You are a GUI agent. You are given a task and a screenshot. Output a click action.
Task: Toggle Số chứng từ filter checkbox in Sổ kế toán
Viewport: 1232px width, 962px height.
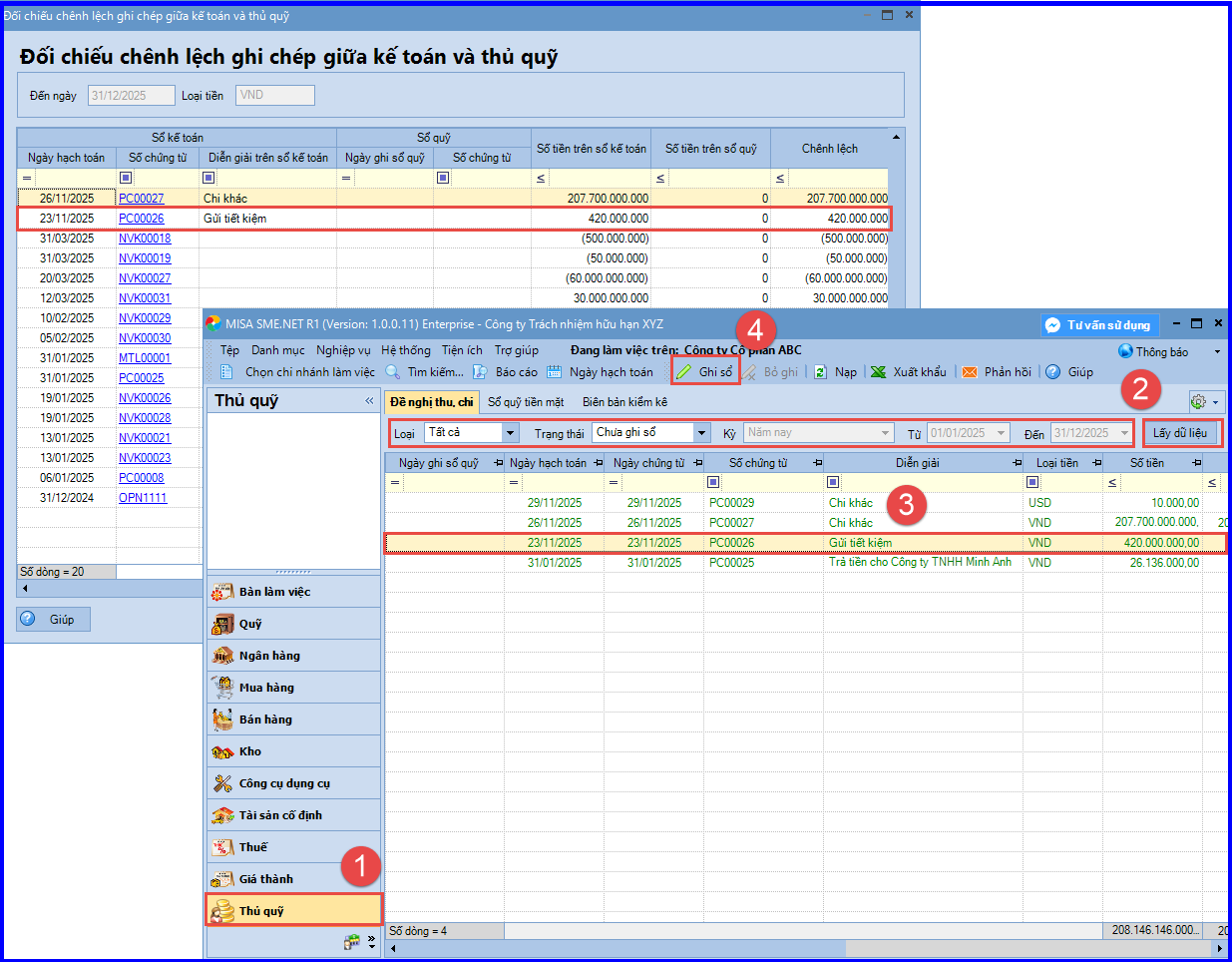(x=126, y=178)
